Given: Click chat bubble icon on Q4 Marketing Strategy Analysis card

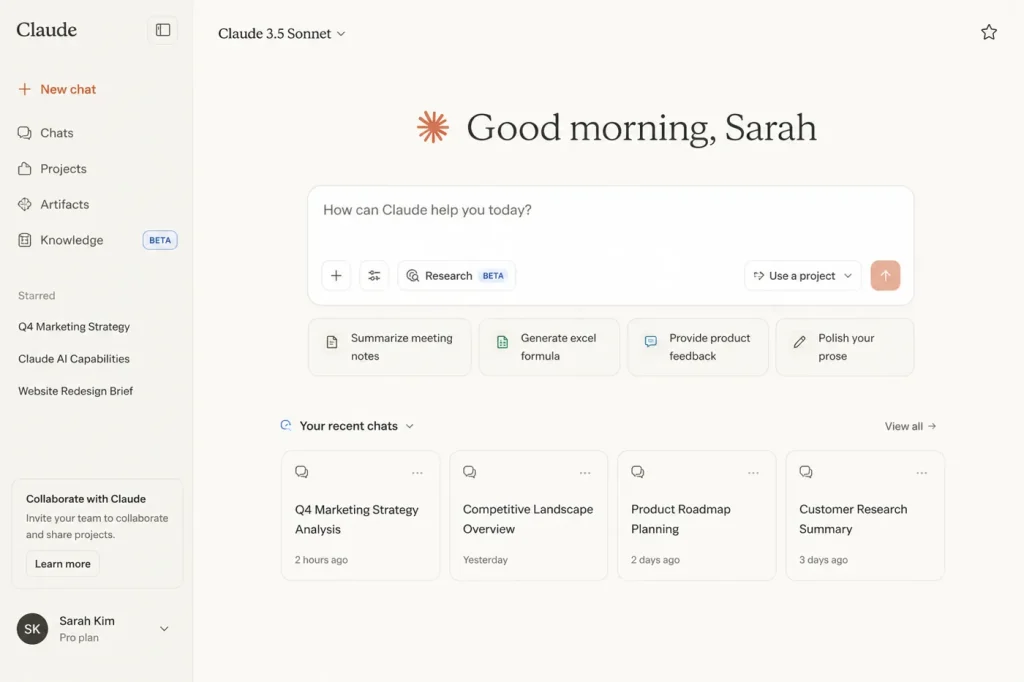Looking at the screenshot, I should [302, 472].
